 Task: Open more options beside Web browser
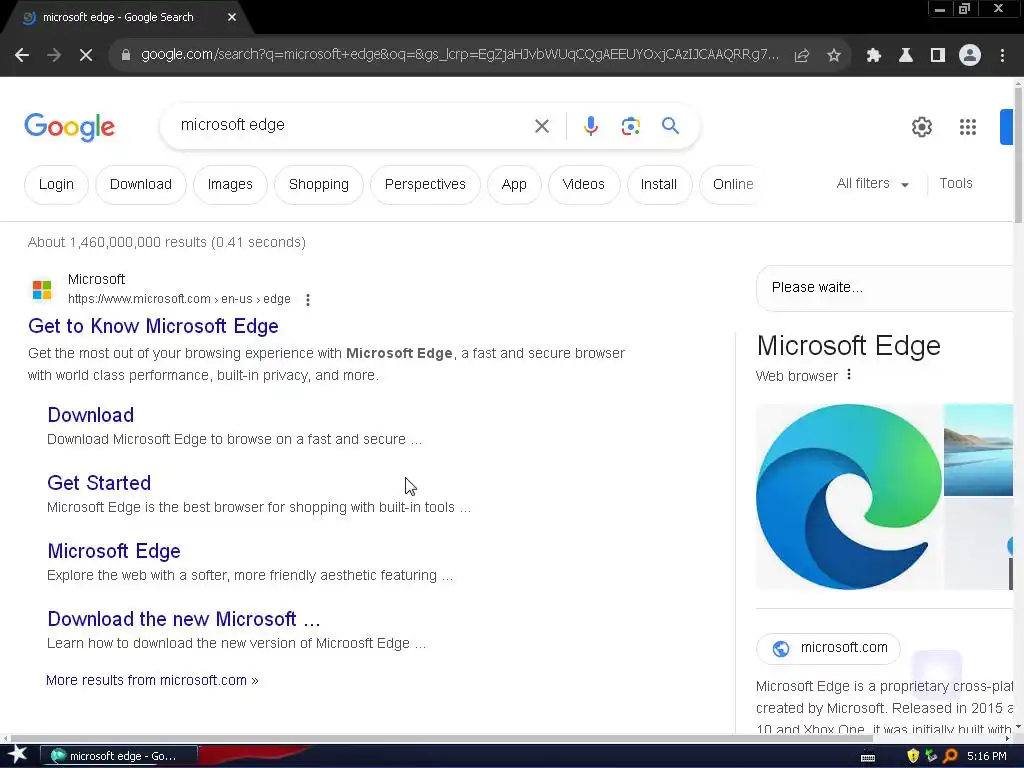(x=848, y=375)
